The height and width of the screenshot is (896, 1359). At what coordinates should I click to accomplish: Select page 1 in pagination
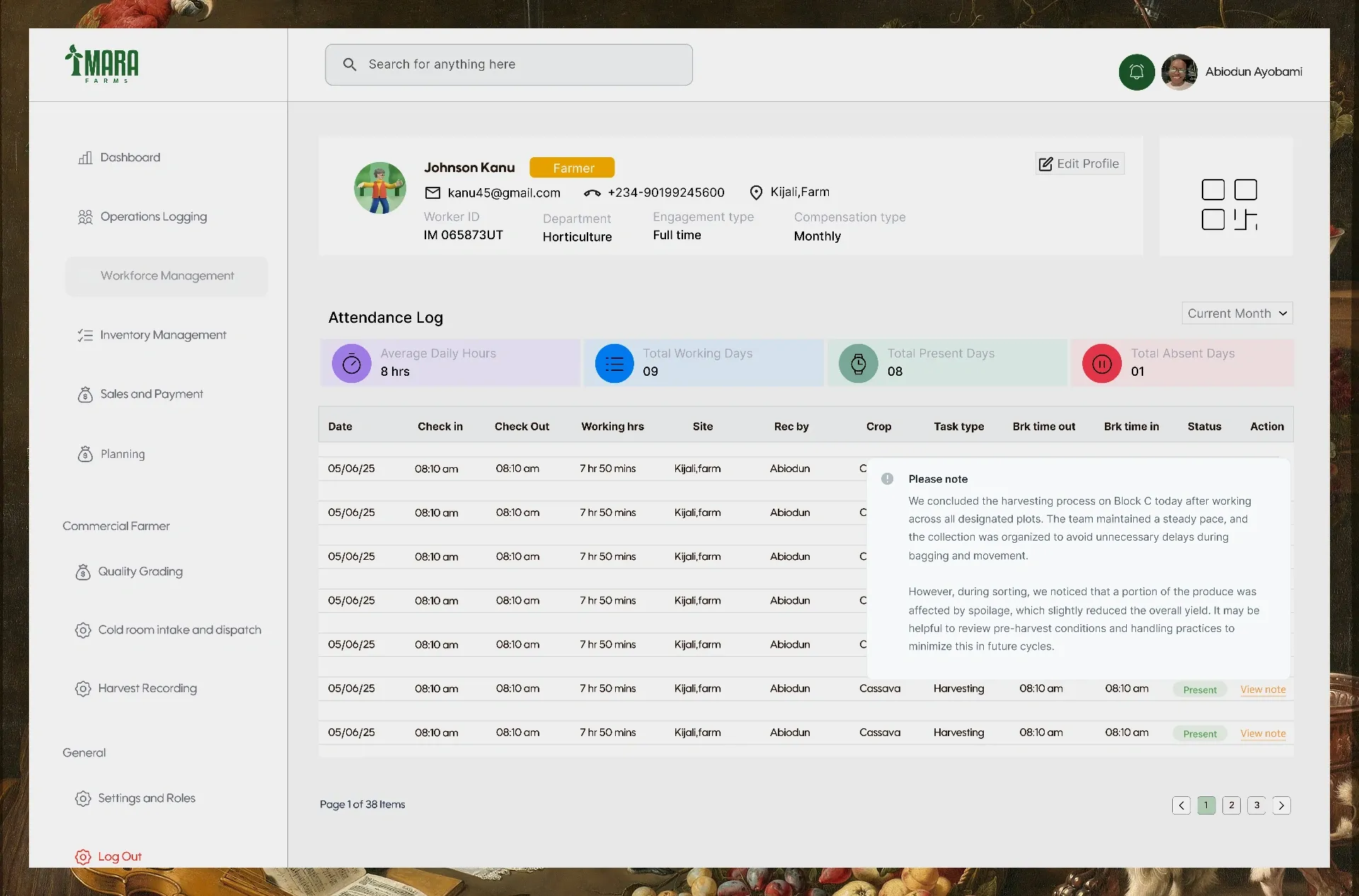coord(1206,805)
